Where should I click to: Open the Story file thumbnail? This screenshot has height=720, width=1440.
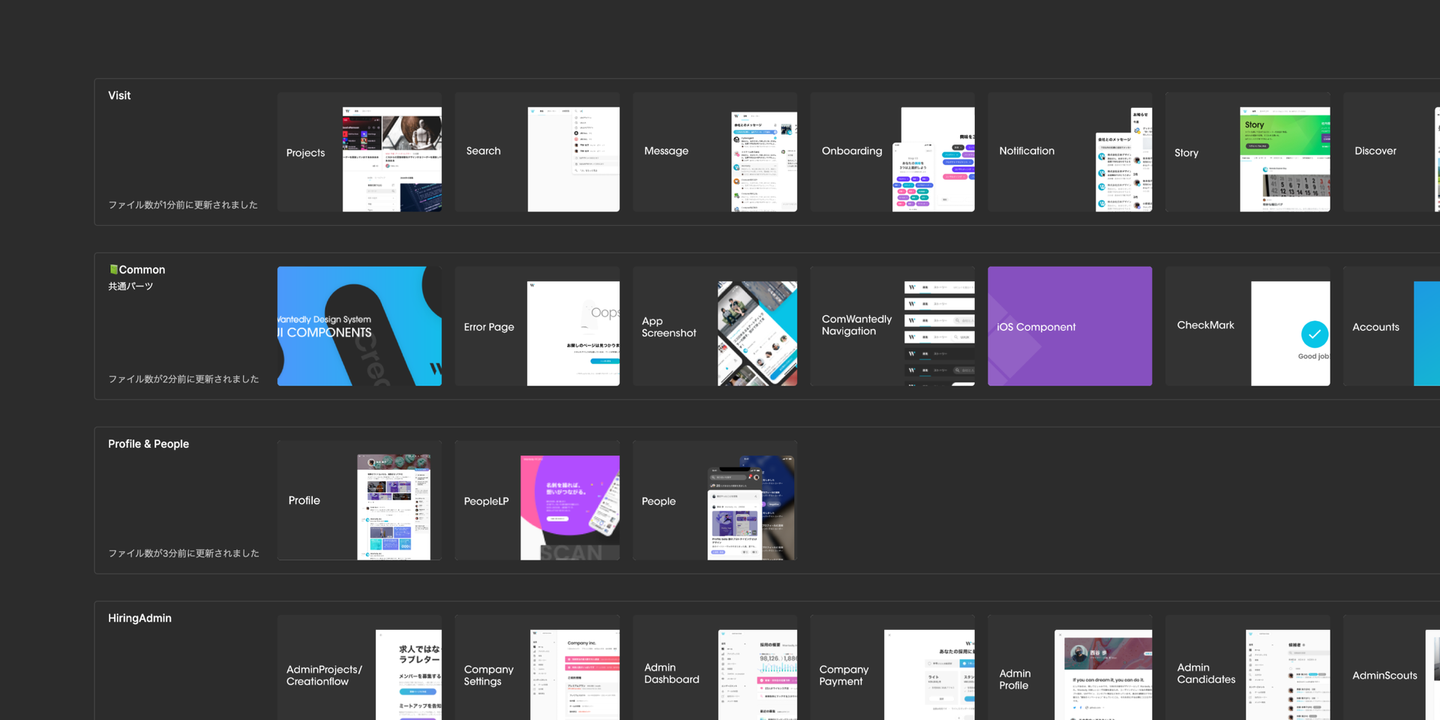coord(1248,152)
